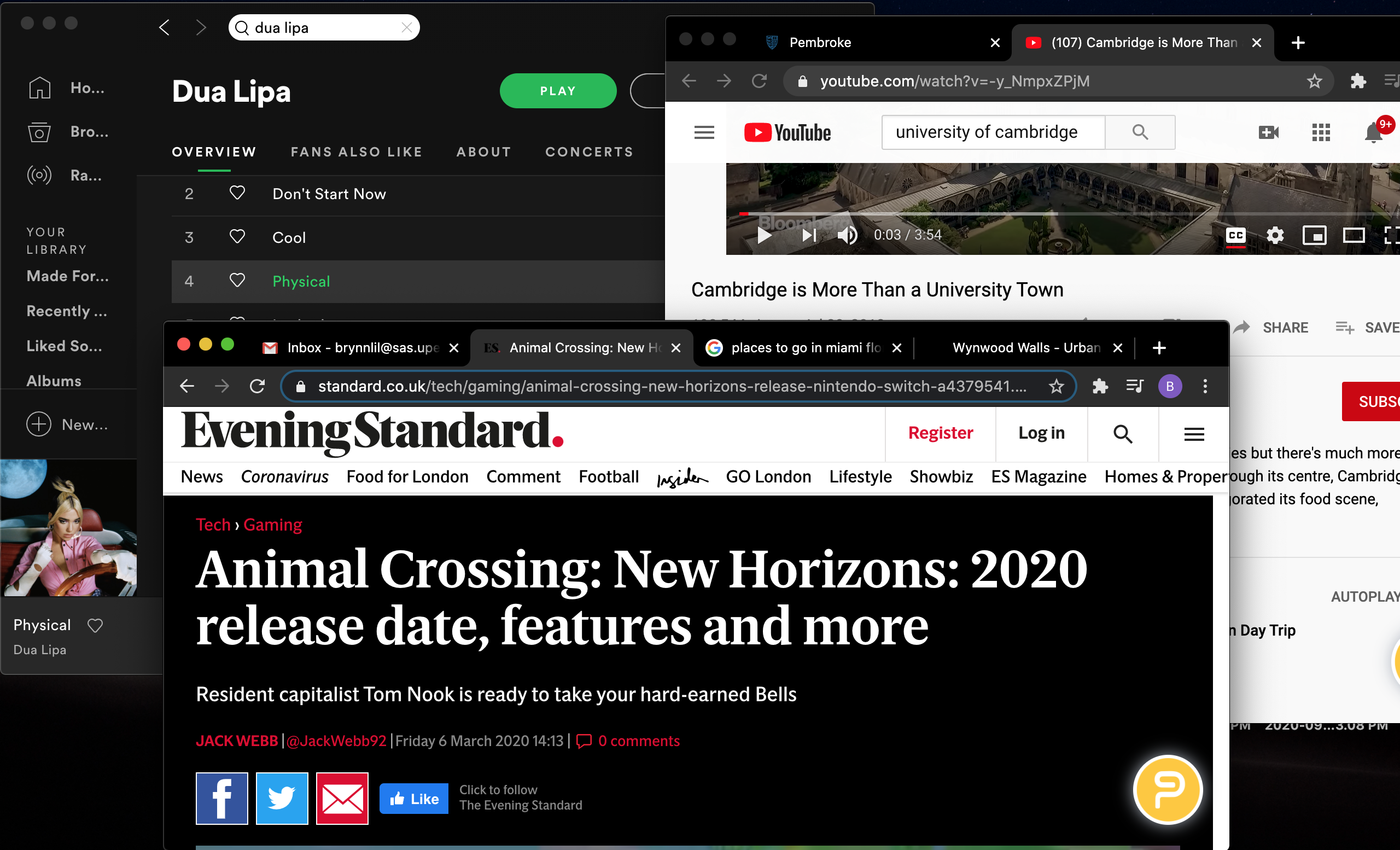Open the YouTube hamburger guide menu

704,132
